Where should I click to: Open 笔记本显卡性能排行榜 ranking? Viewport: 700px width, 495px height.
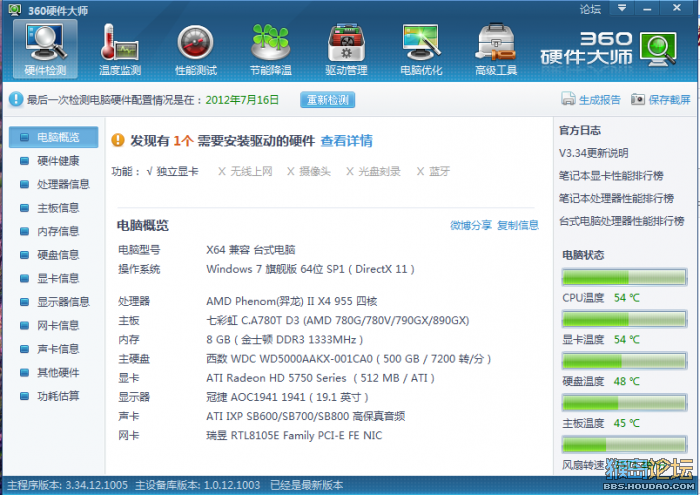[611, 176]
